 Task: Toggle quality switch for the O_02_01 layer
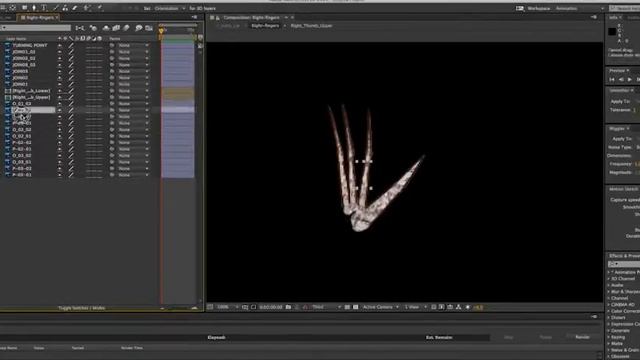[71, 136]
